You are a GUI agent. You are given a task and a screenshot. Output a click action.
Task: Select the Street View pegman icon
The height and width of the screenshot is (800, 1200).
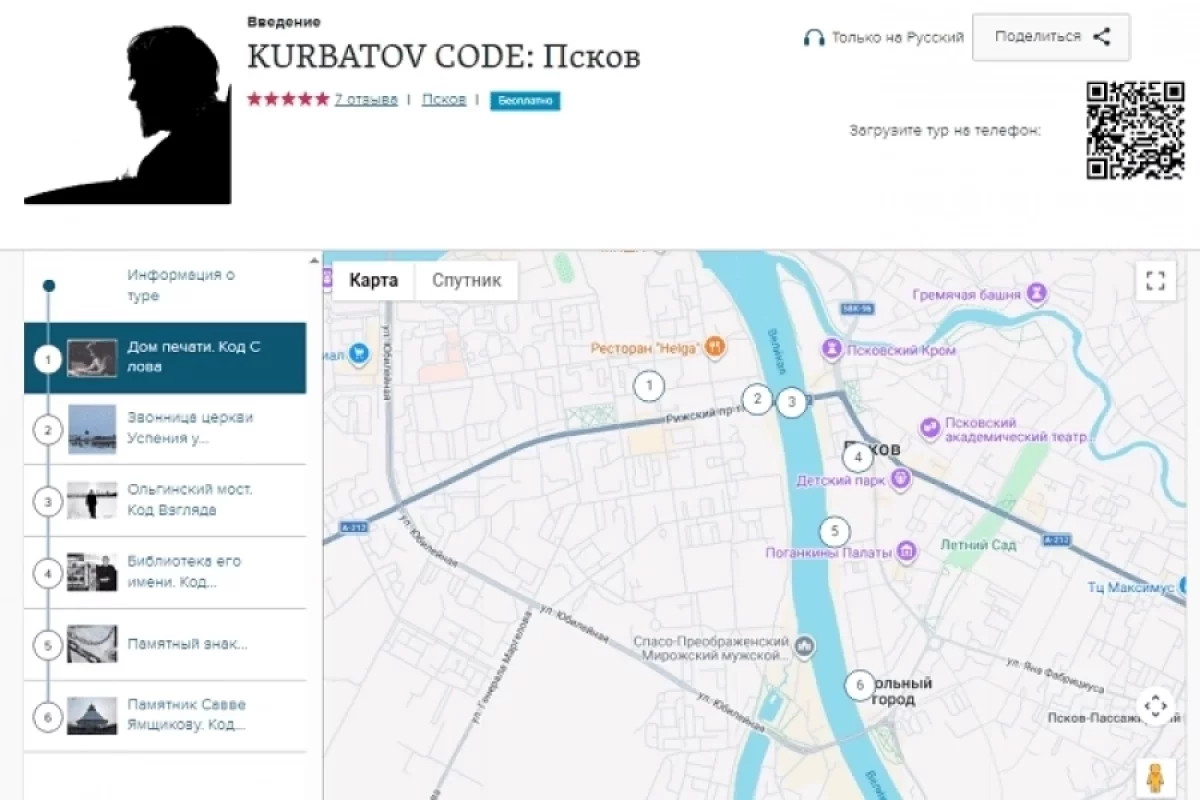1155,778
